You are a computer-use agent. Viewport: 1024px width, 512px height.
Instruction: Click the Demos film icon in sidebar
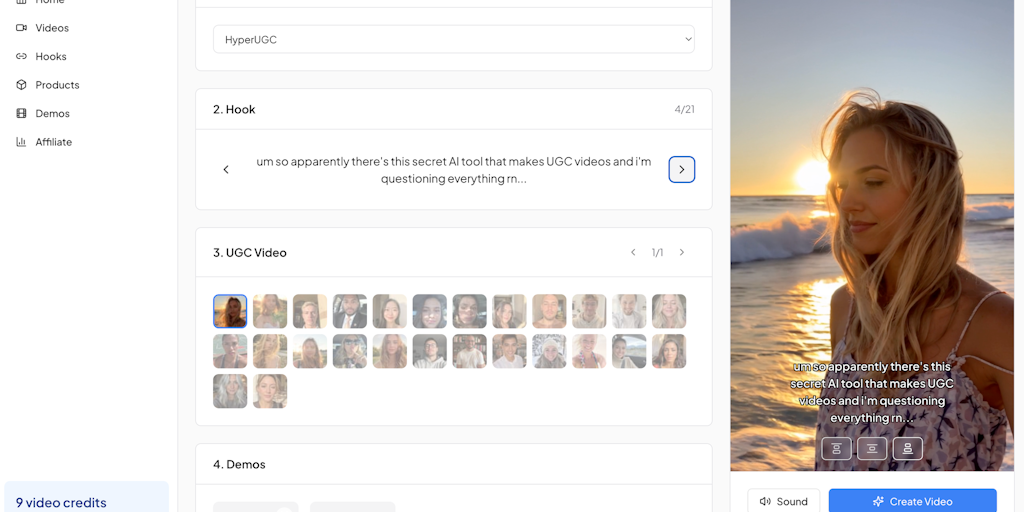[x=22, y=114]
